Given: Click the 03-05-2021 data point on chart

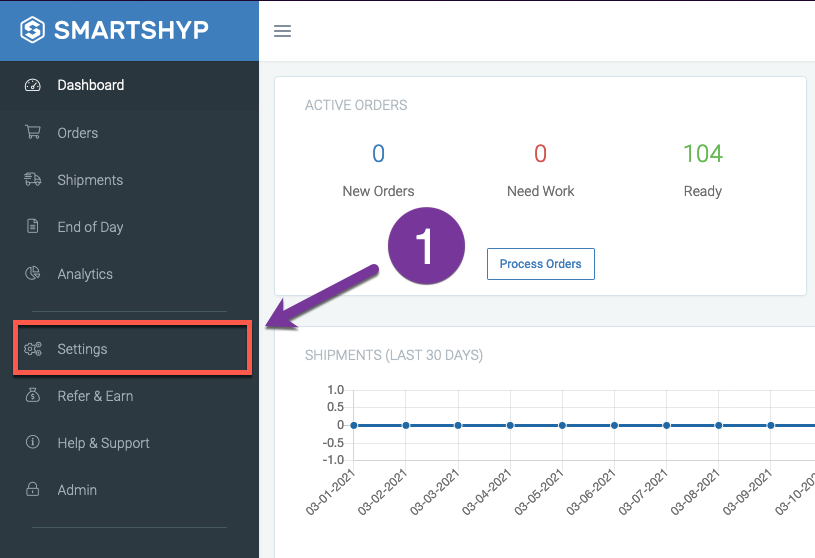Looking at the screenshot, I should coord(562,426).
